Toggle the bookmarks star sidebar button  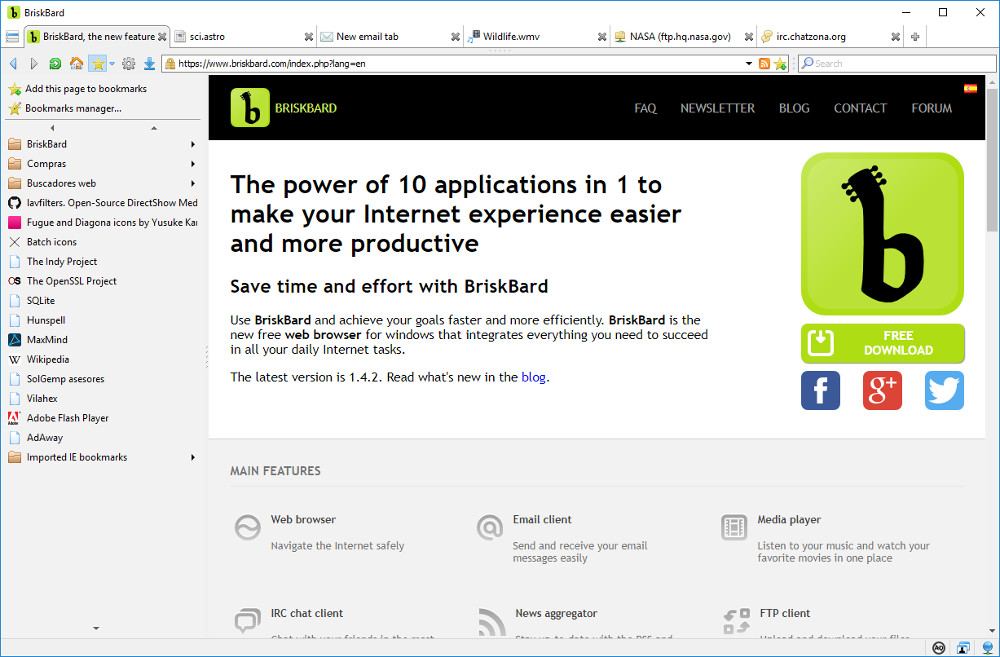click(x=97, y=63)
